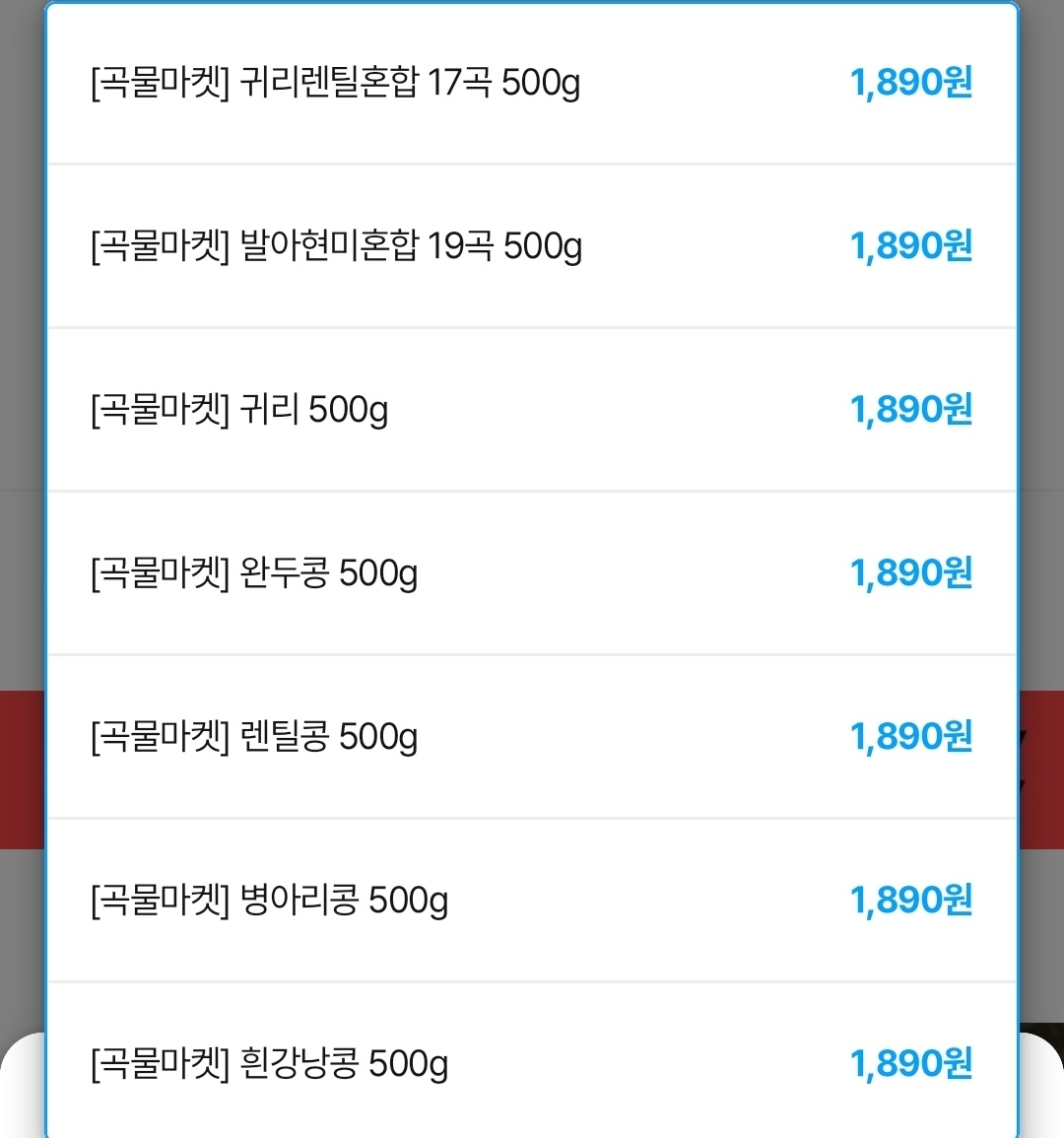1064x1138 pixels.
Task: Tap the [곡물마켓] tag on the 흰강낭콩 row
Action: pyautogui.click(x=160, y=1064)
